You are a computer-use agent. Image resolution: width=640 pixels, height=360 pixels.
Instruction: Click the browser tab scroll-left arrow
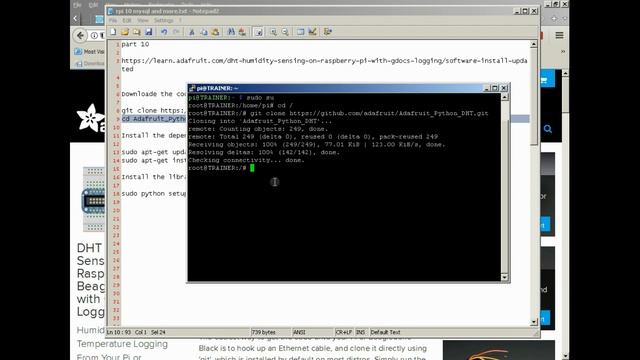pos(76,18)
